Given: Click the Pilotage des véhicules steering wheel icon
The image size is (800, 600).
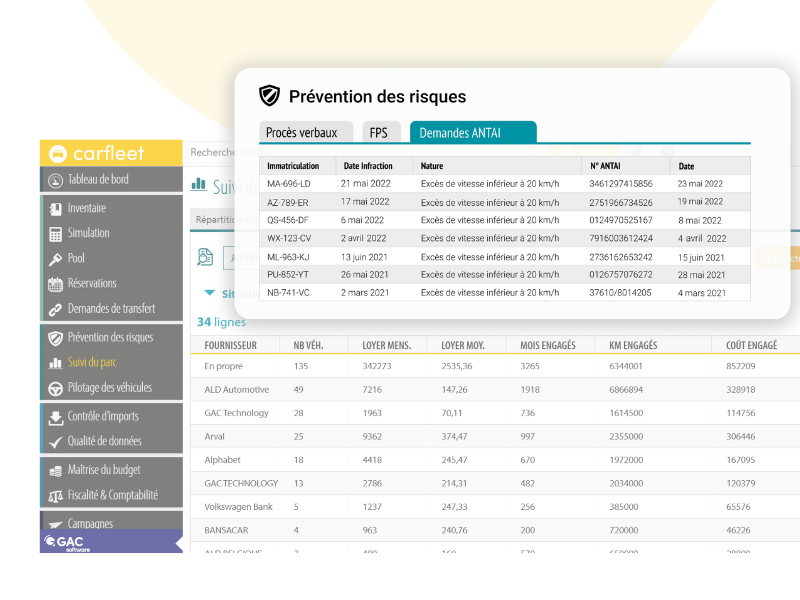Looking at the screenshot, I should click(x=55, y=388).
